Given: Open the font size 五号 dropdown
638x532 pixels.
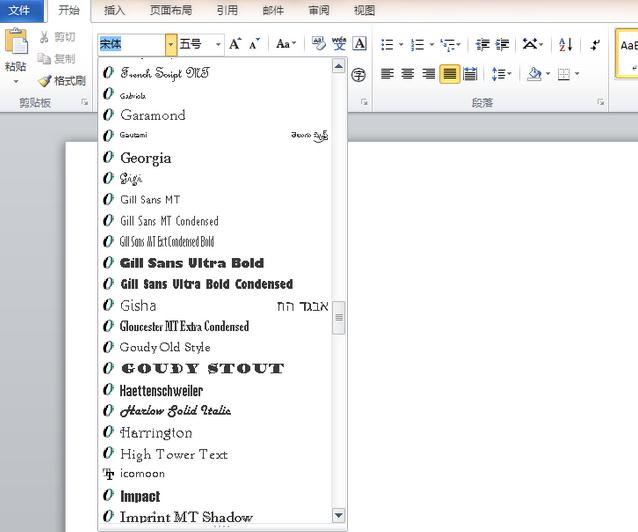Looking at the screenshot, I should click(218, 44).
